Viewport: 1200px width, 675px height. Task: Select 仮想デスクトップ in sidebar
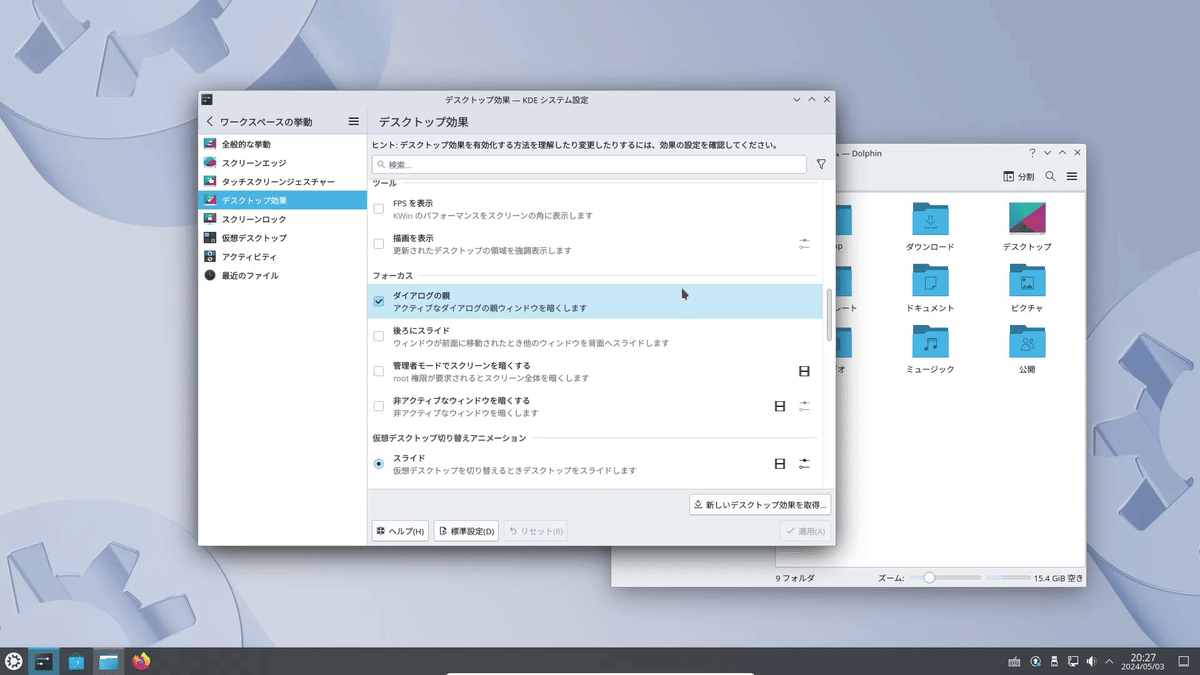[283, 238]
